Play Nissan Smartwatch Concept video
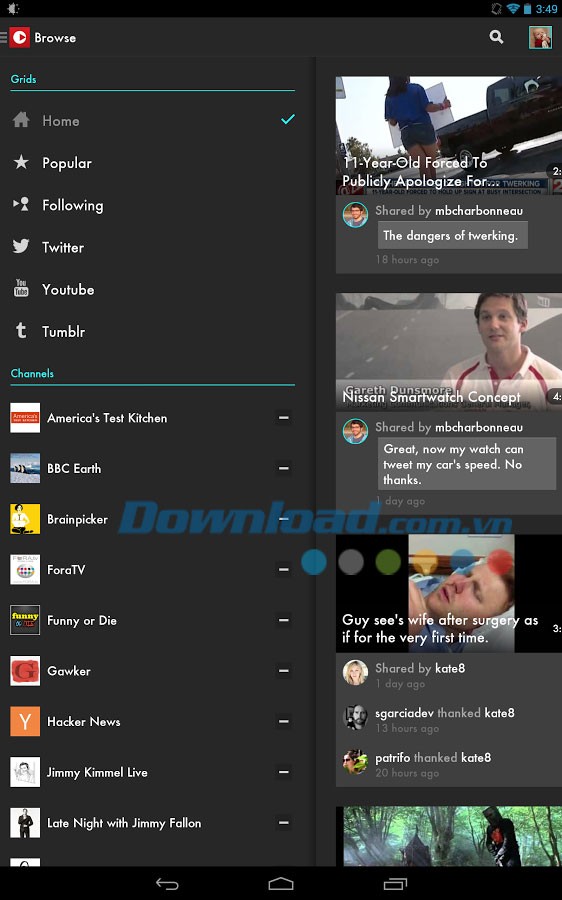The height and width of the screenshot is (900, 562). pos(449,352)
